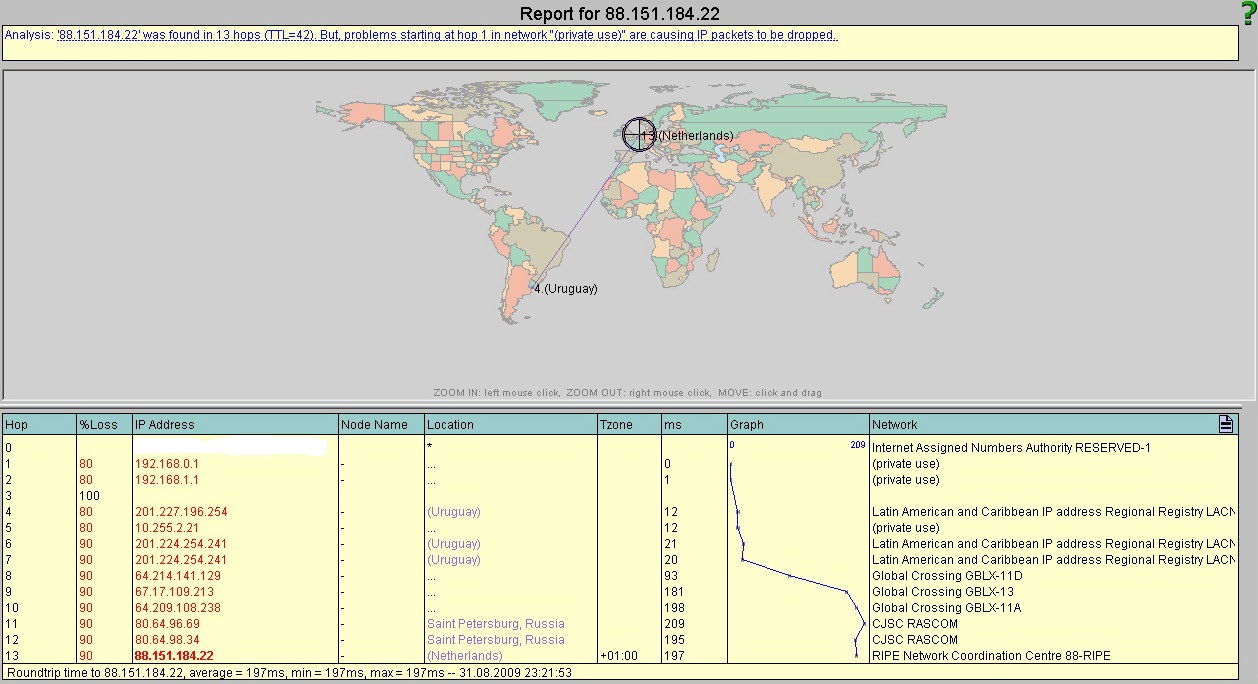Select IP address 192.168.0.1 at hop 1

[x=167, y=464]
